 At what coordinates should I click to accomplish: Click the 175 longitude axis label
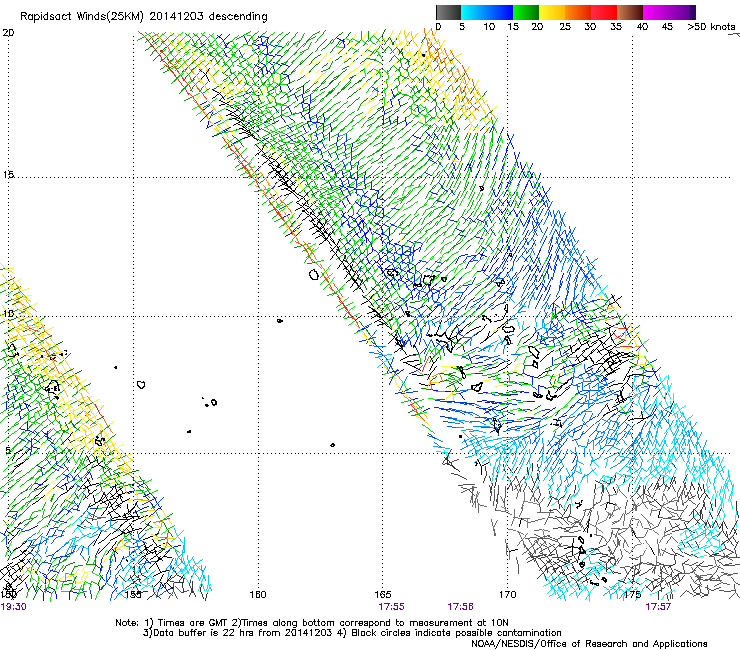tap(632, 594)
